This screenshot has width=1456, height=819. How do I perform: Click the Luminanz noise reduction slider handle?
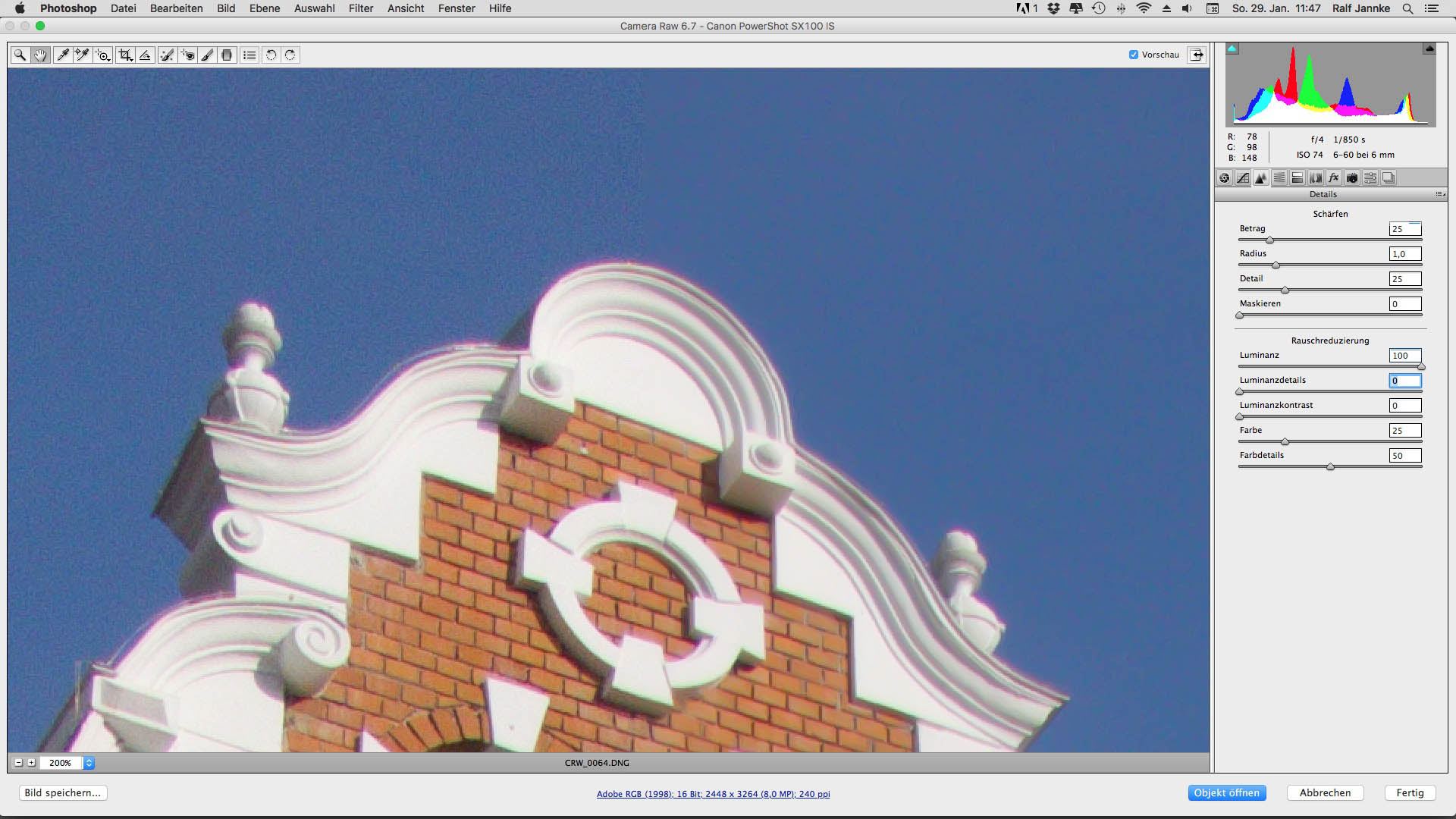point(1421,367)
